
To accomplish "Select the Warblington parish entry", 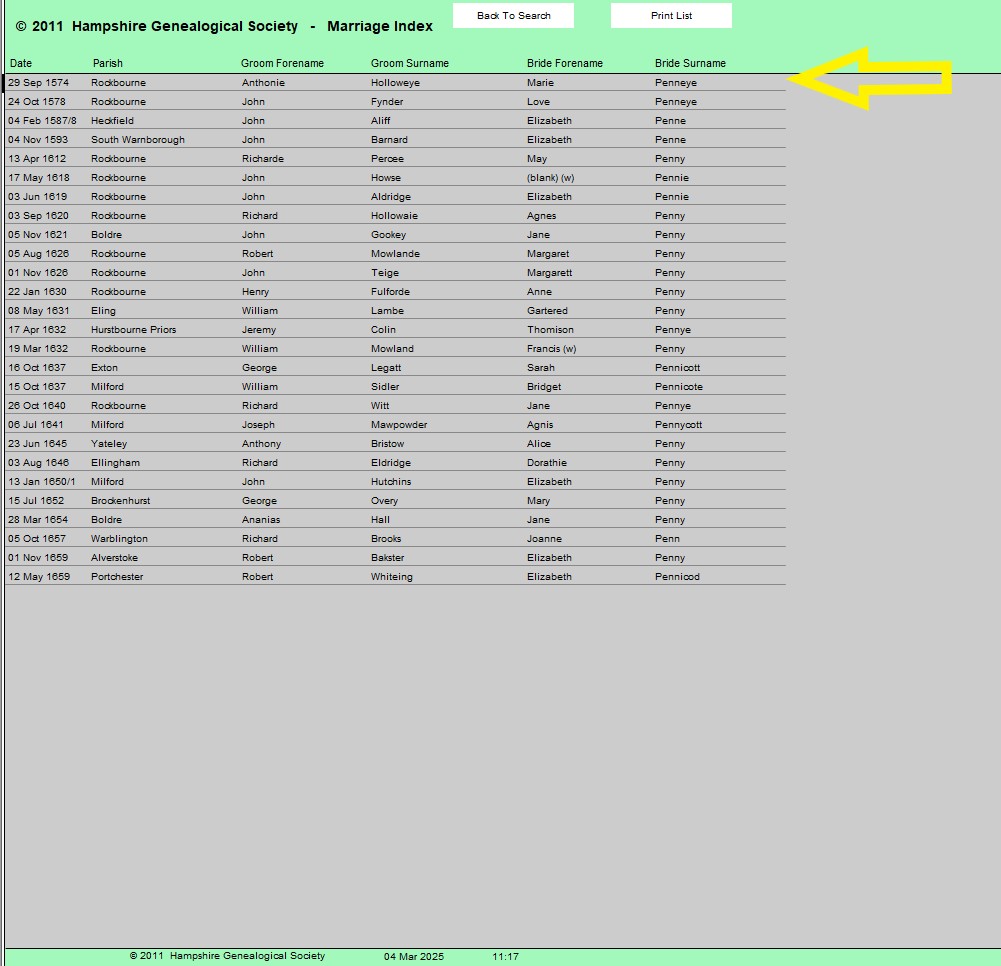I will coord(119,539).
